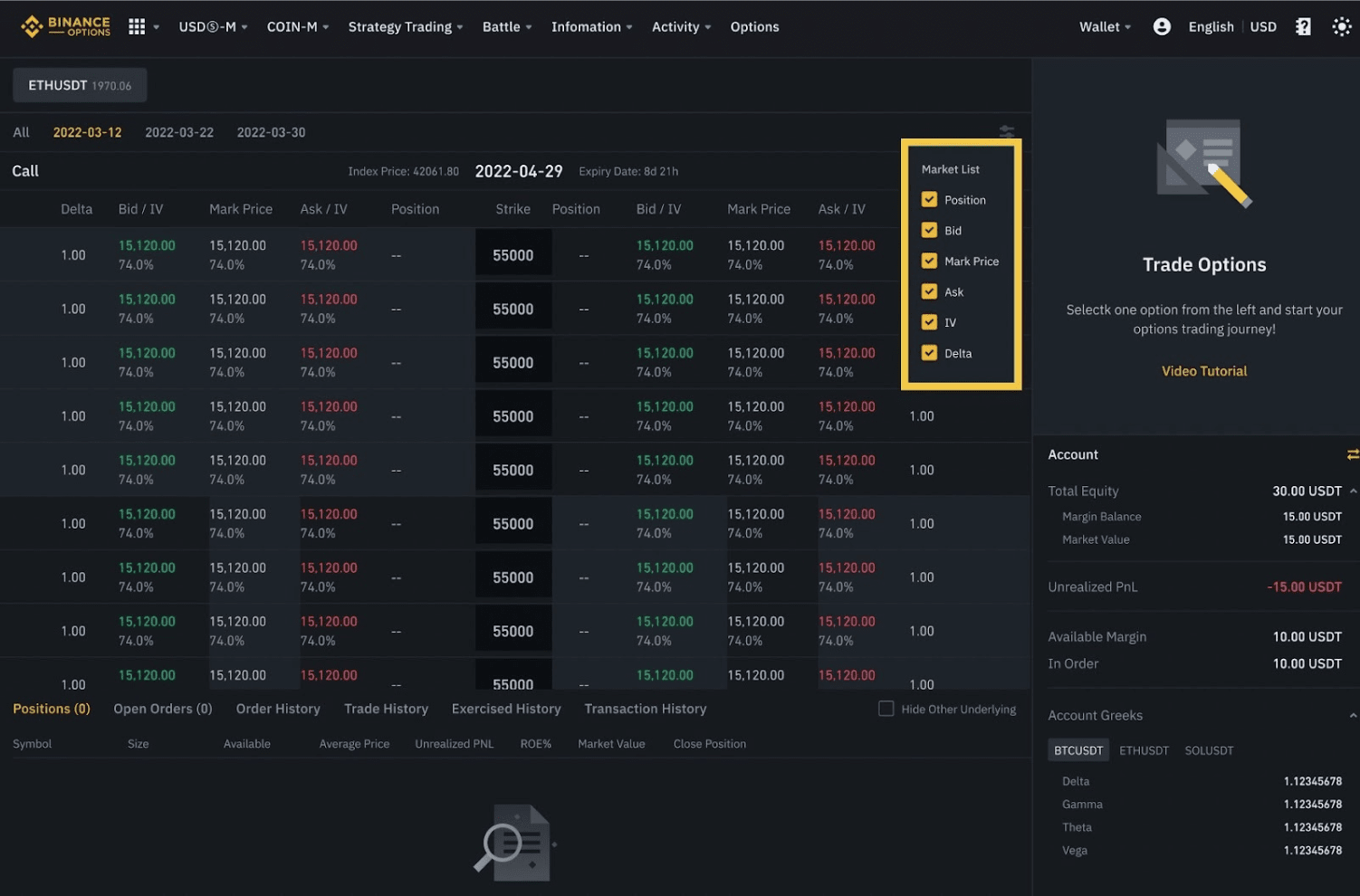Toggle the light/dark theme sun icon

[1342, 27]
